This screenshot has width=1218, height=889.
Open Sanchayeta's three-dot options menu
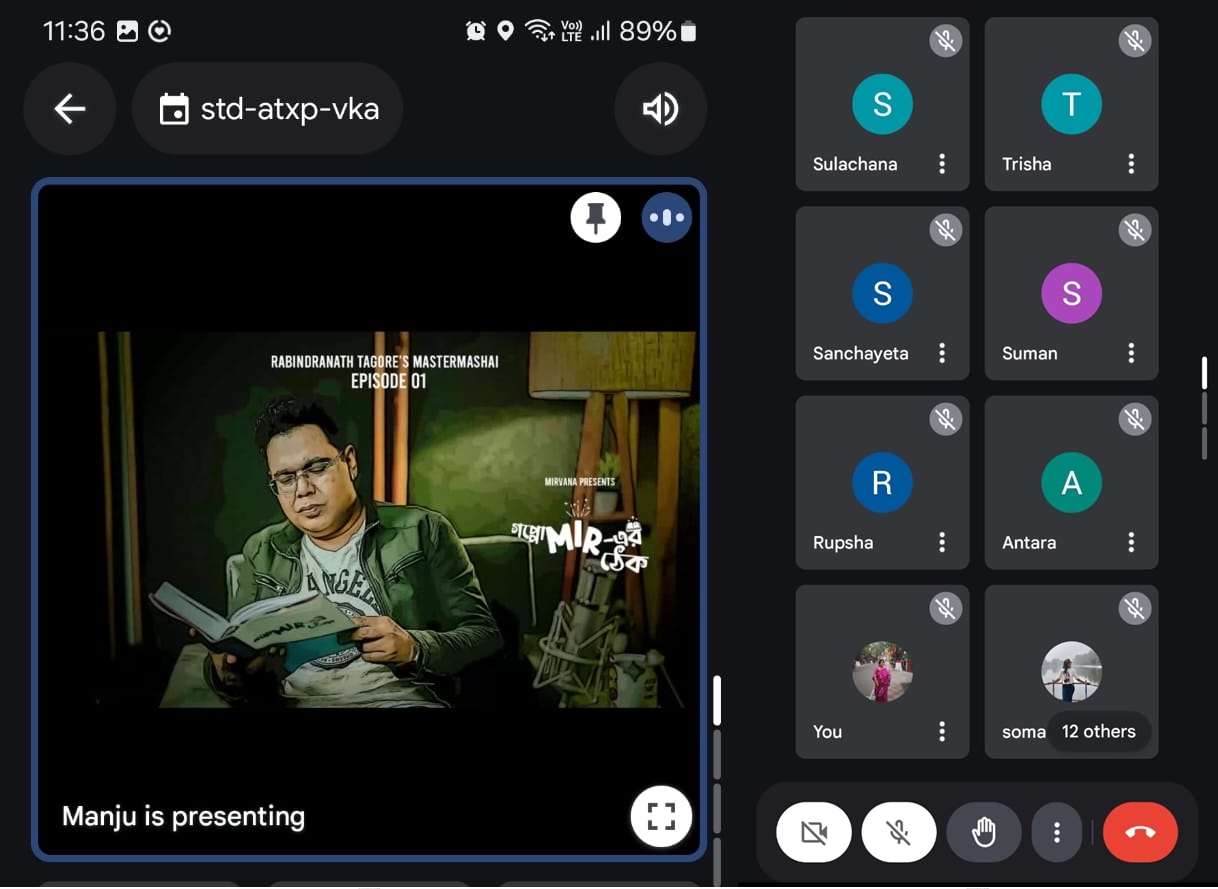[x=942, y=353]
